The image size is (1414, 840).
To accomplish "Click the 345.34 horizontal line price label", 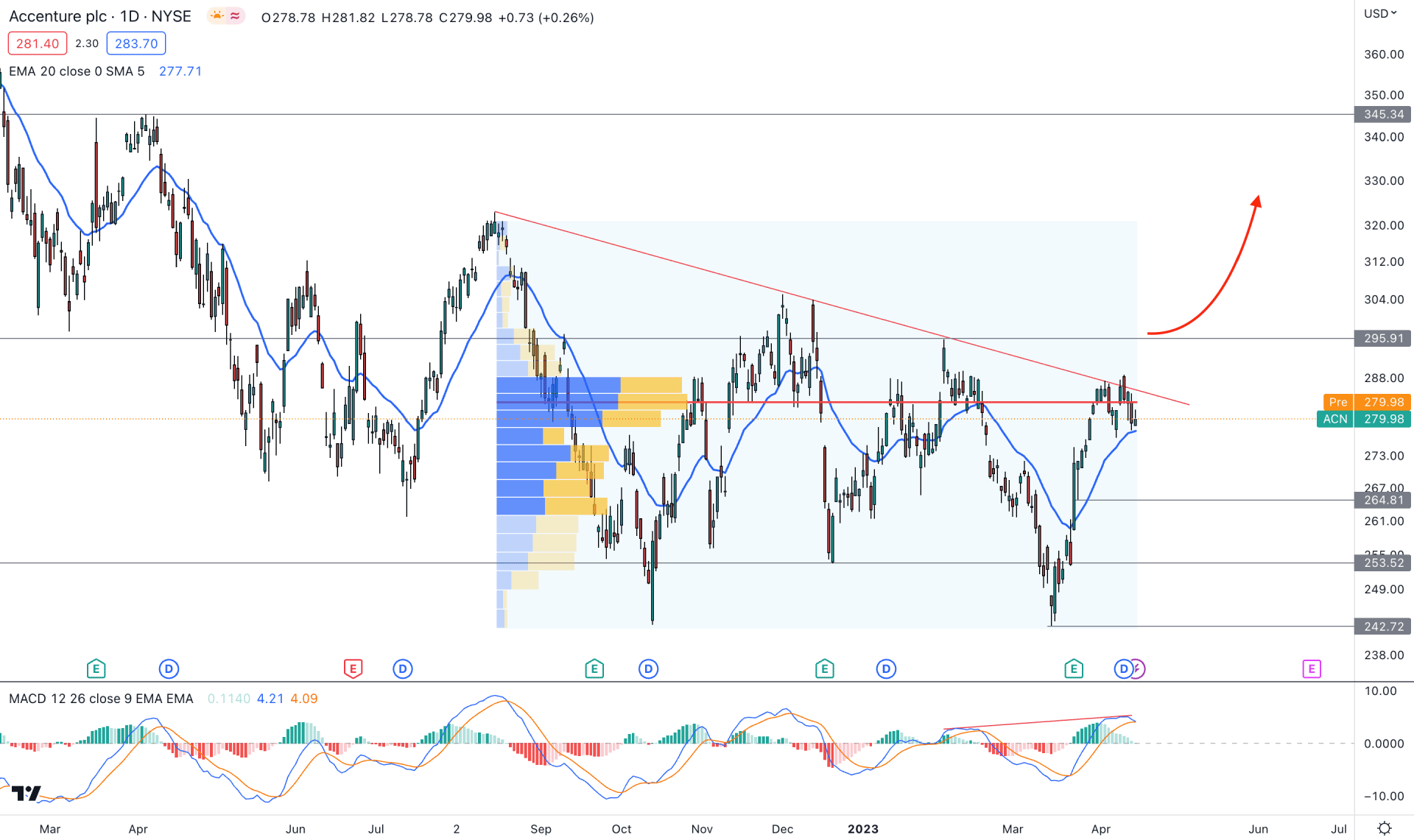I will pos(1383,114).
